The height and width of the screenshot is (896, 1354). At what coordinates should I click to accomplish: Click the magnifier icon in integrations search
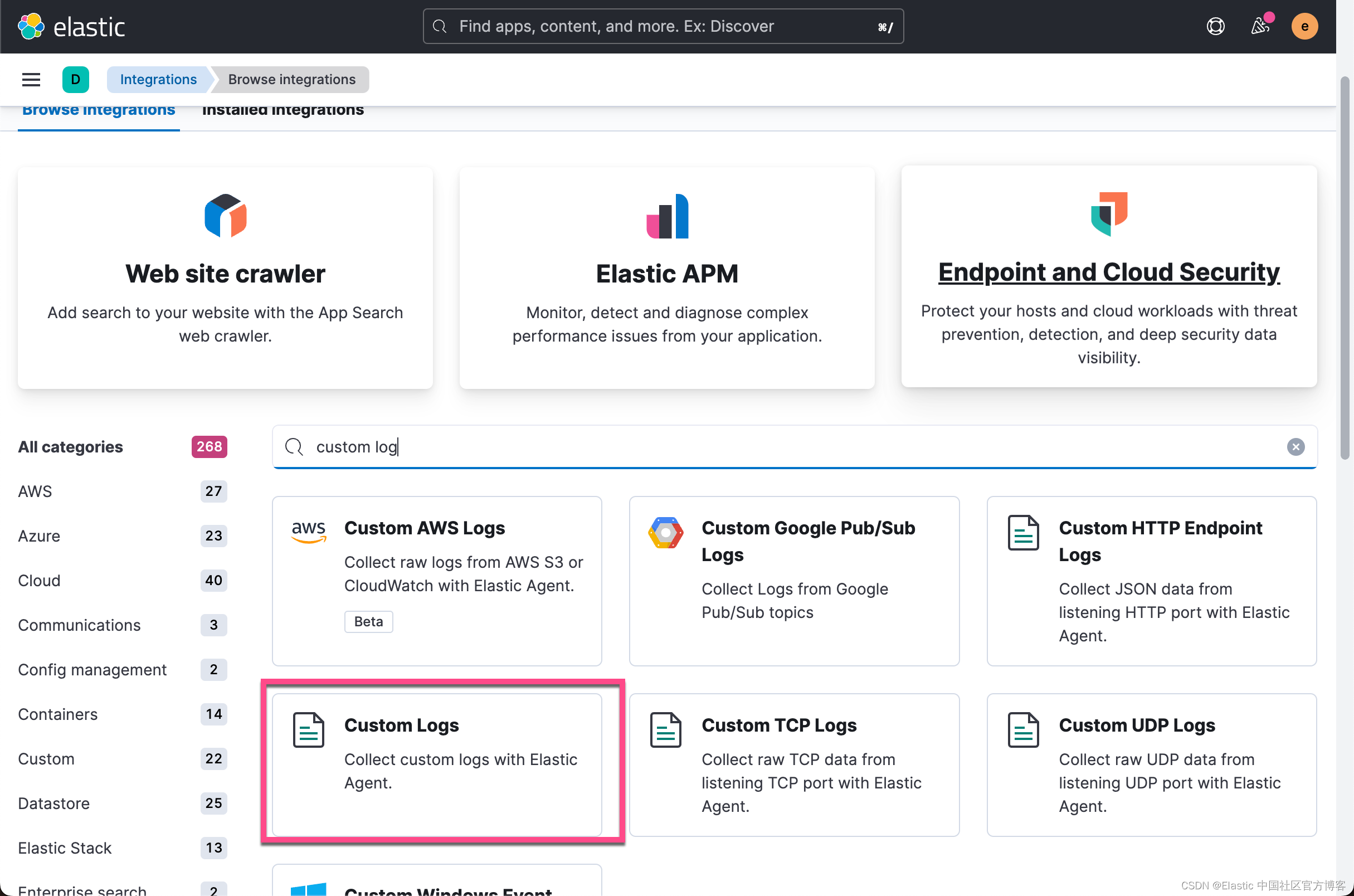(294, 447)
